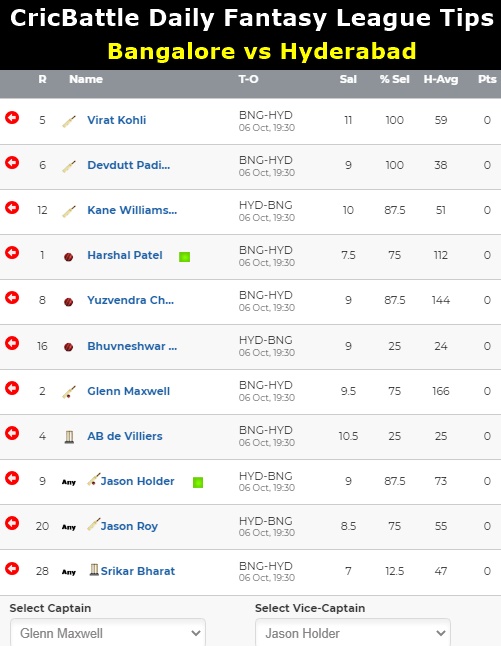Click wicket icon next to AB de Villiers

69,437
